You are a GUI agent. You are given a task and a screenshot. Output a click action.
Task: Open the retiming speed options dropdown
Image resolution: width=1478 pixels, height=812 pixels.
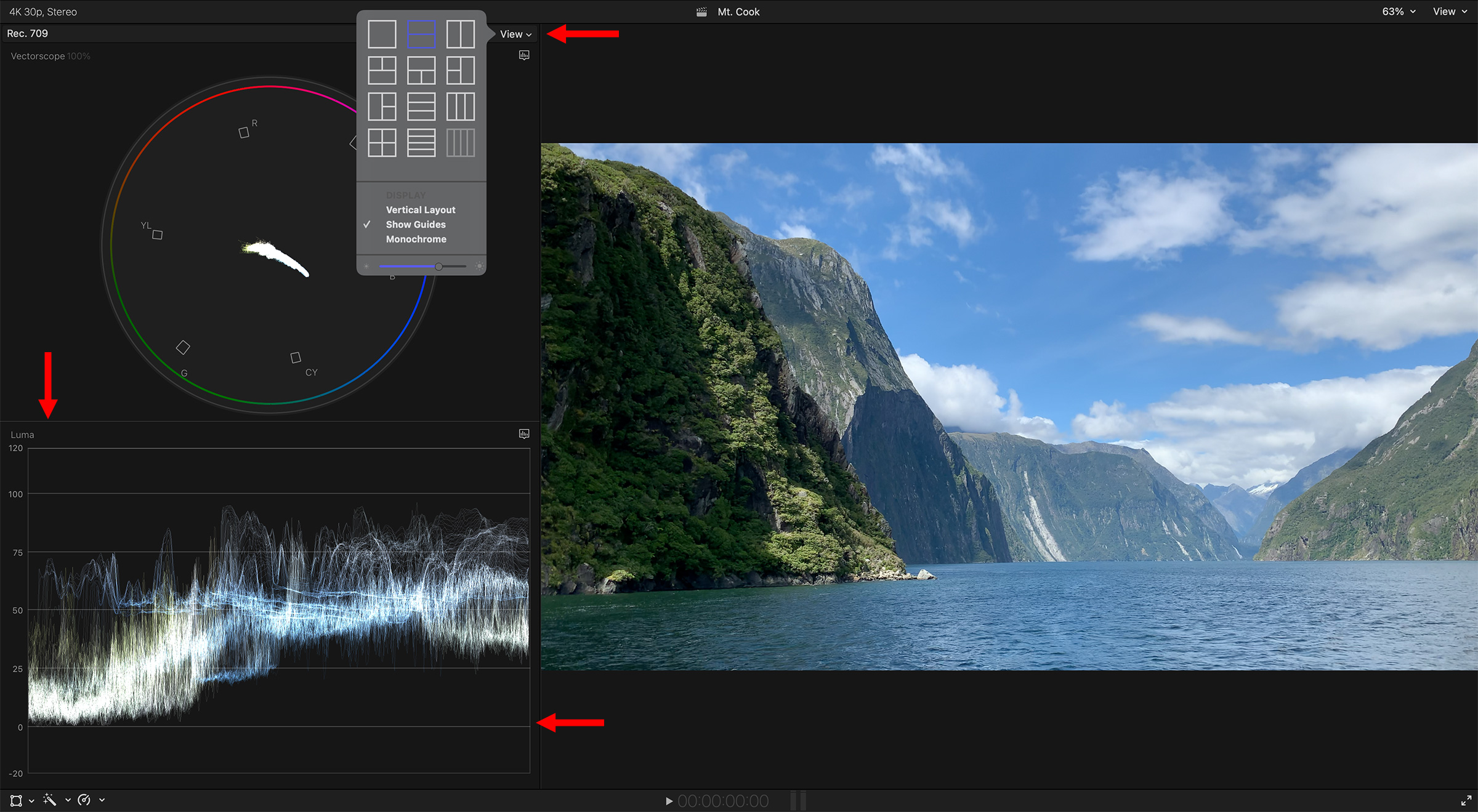(102, 800)
